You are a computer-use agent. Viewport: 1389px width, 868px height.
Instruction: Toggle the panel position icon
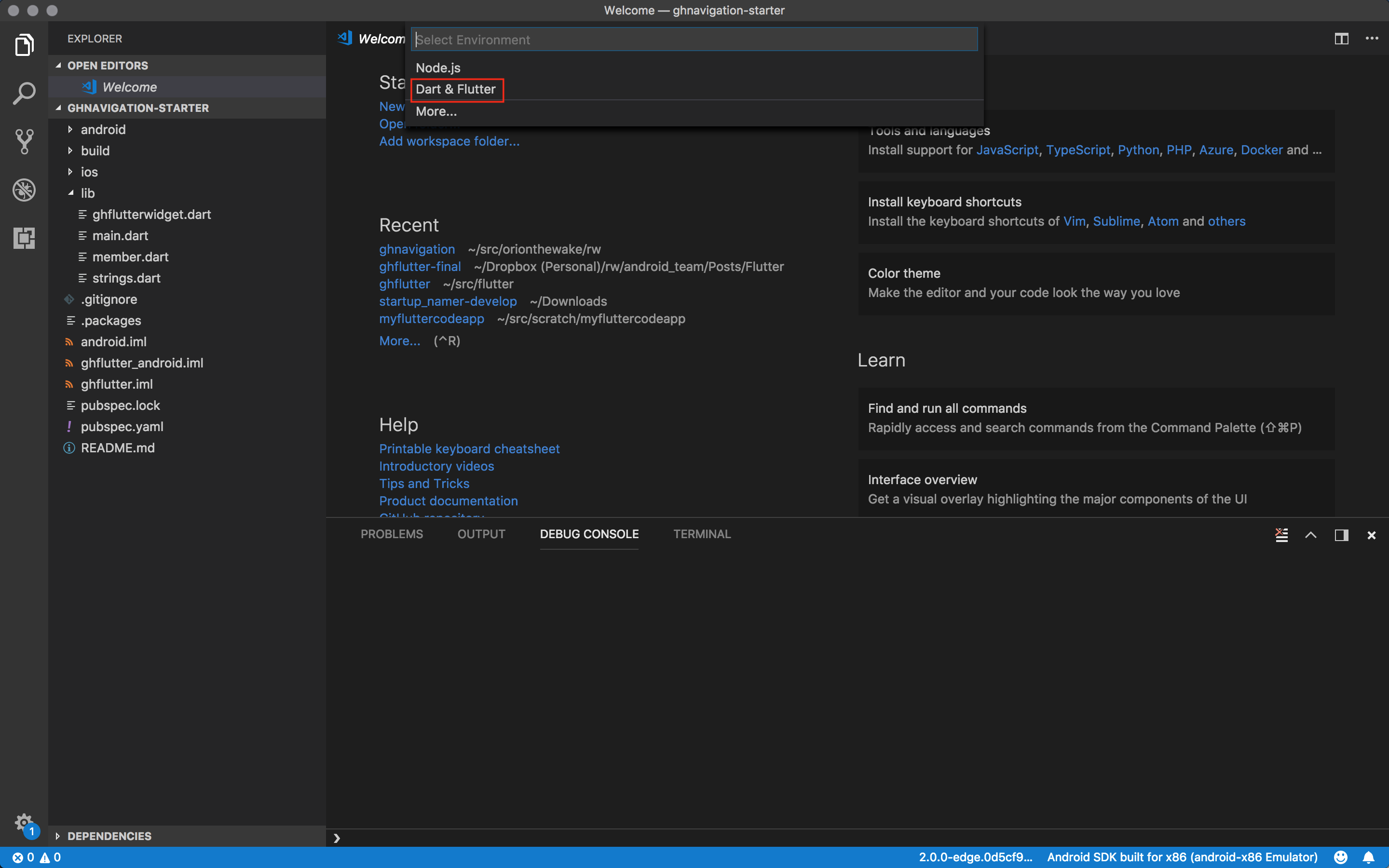[x=1341, y=534]
